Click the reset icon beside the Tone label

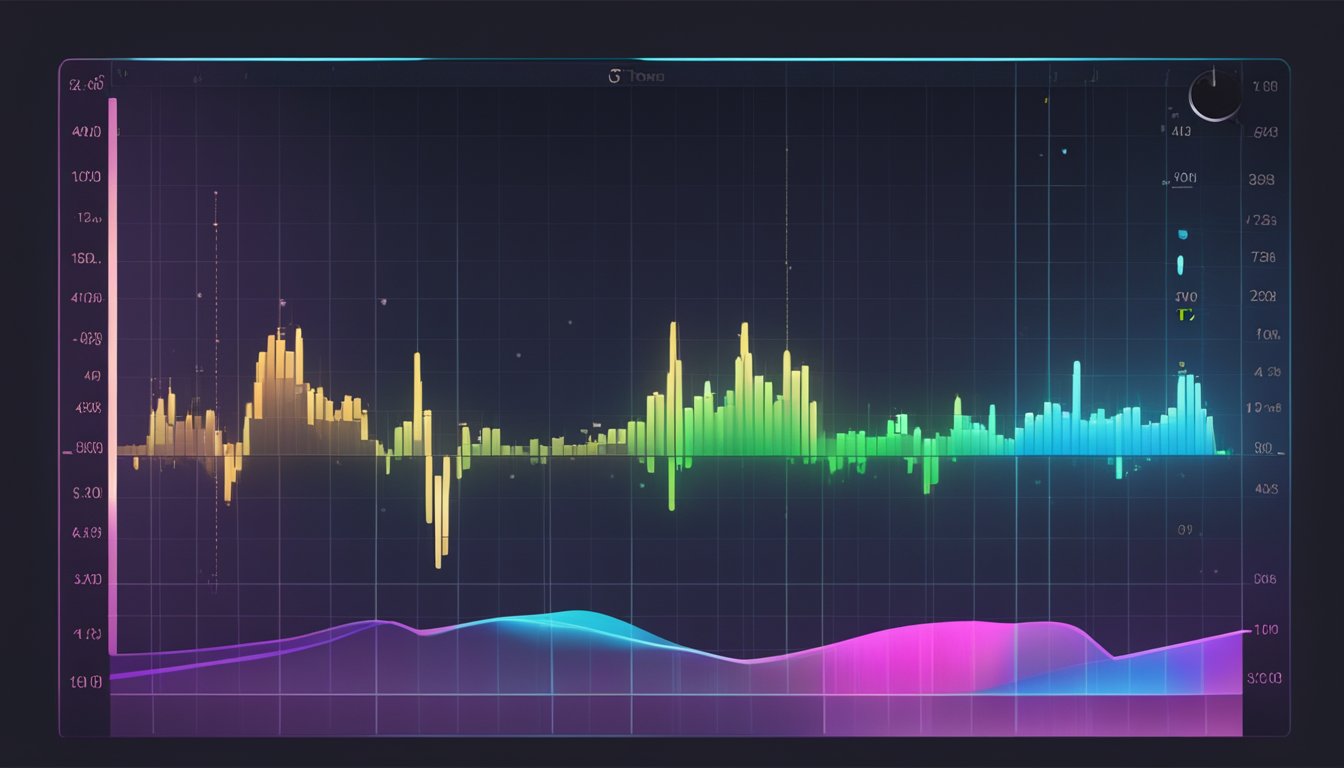(x=617, y=75)
